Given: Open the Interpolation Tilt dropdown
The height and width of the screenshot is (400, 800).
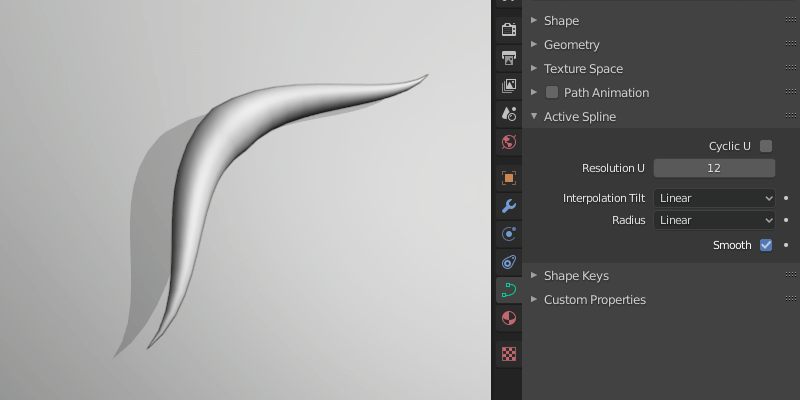Looking at the screenshot, I should click(x=714, y=198).
